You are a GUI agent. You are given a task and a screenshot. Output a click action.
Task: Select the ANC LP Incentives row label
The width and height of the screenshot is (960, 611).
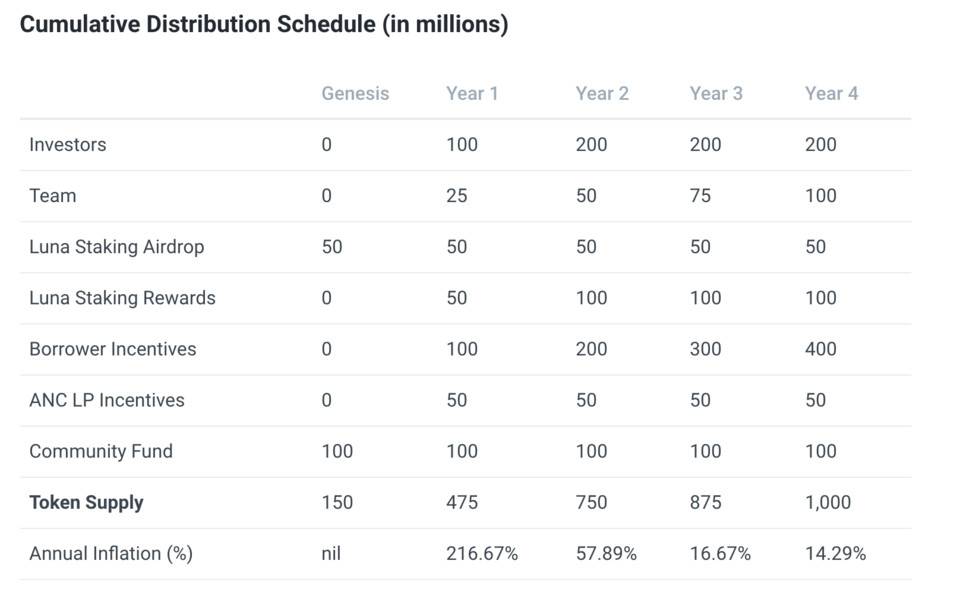pyautogui.click(x=107, y=400)
